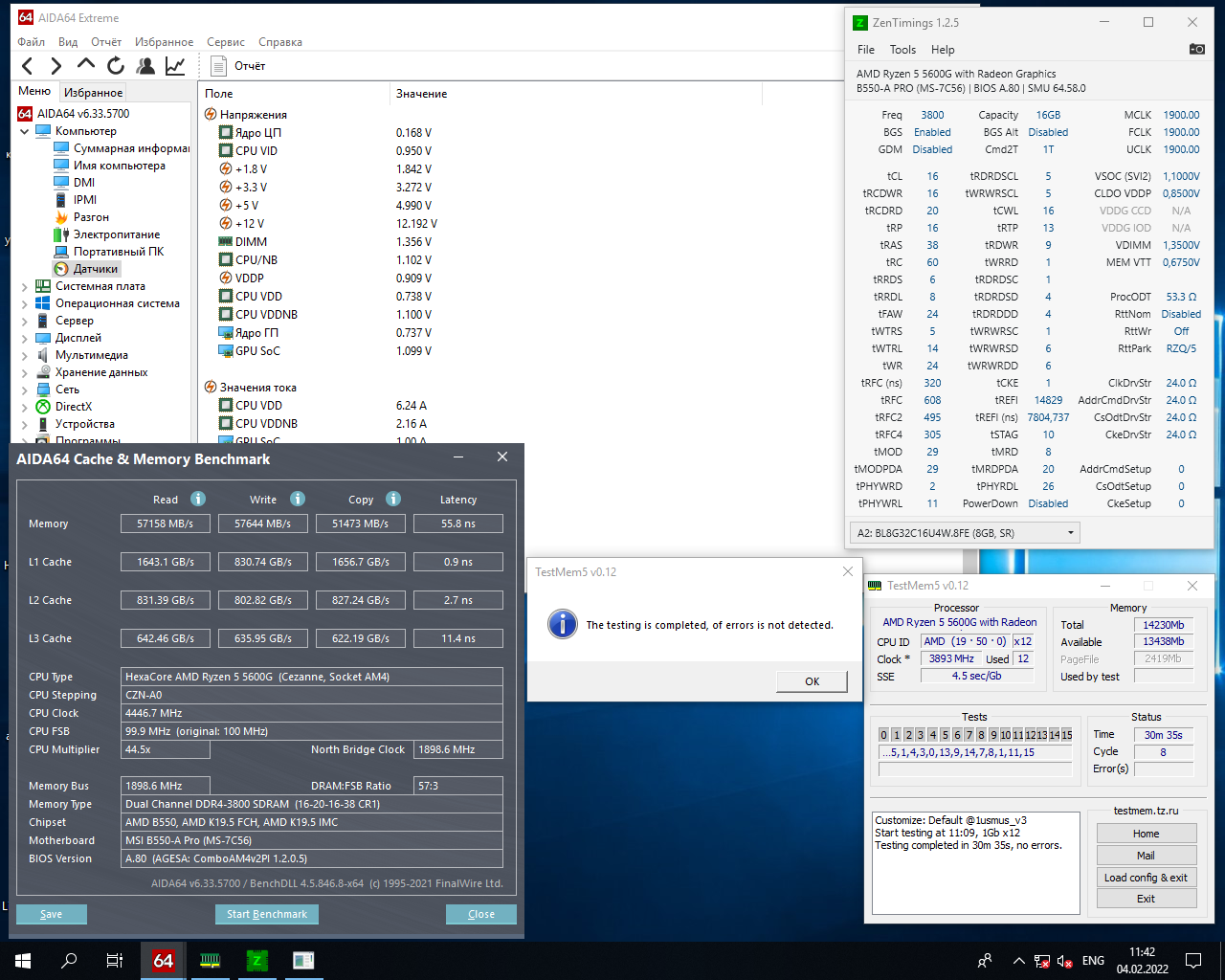Click the Поле column header

click(295, 94)
